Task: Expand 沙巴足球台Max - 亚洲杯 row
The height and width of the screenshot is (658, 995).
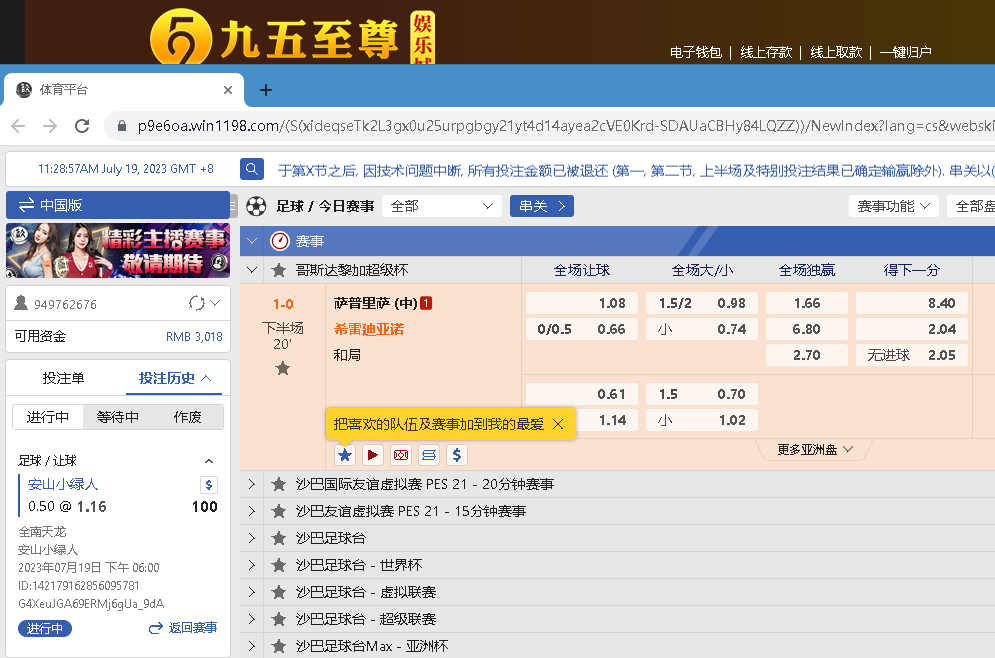Action: pos(252,646)
